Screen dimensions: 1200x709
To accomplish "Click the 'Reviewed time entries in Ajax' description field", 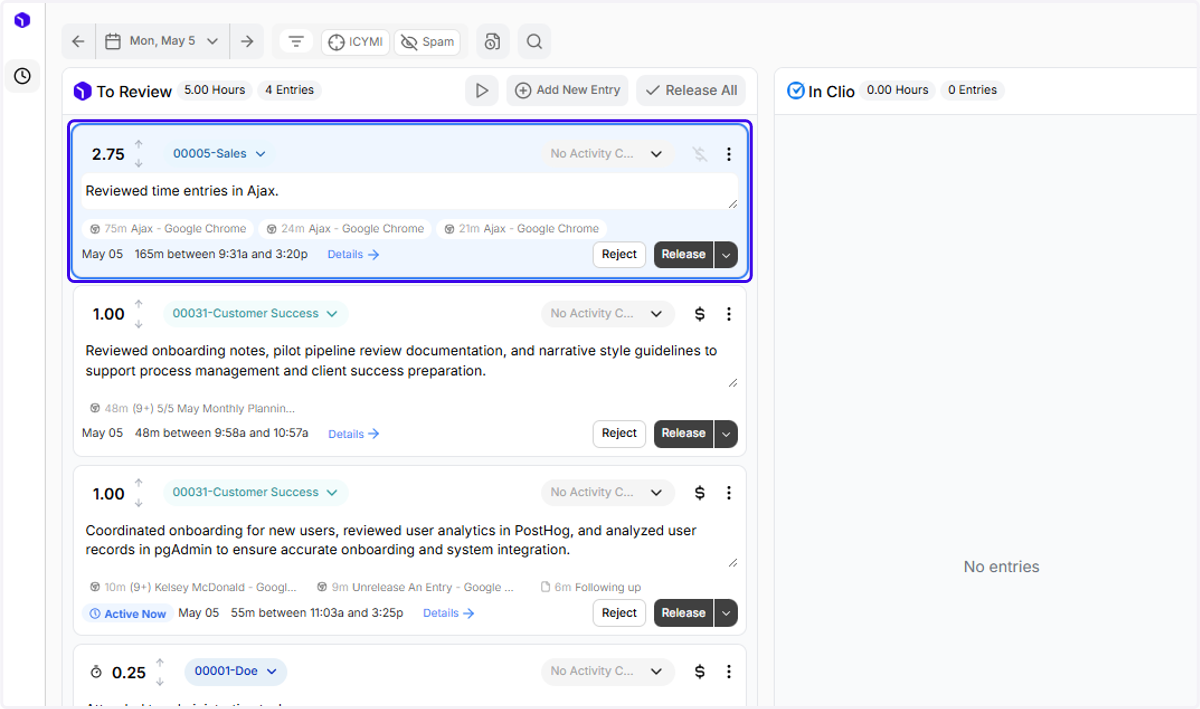I will pos(410,191).
